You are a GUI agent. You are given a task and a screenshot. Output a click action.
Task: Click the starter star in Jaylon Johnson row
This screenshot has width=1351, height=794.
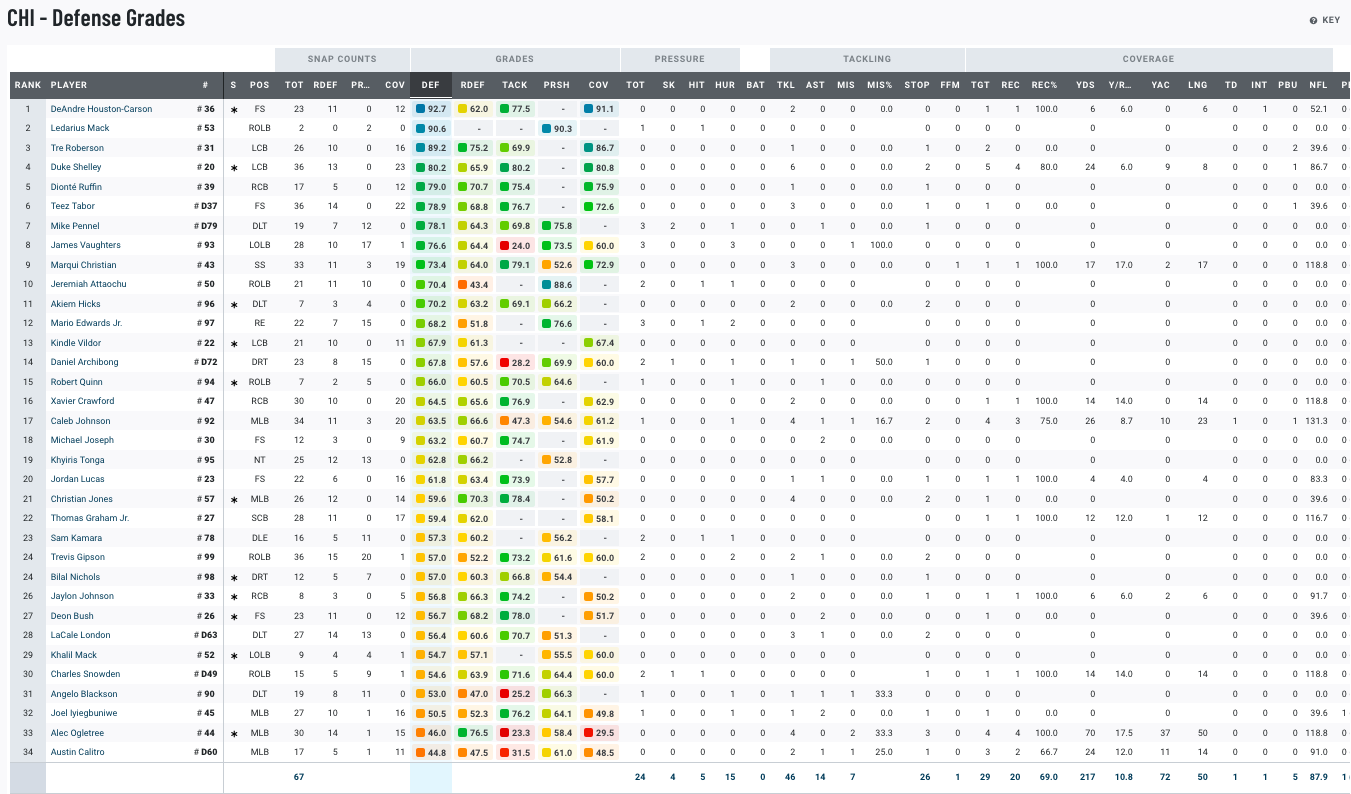tap(234, 597)
